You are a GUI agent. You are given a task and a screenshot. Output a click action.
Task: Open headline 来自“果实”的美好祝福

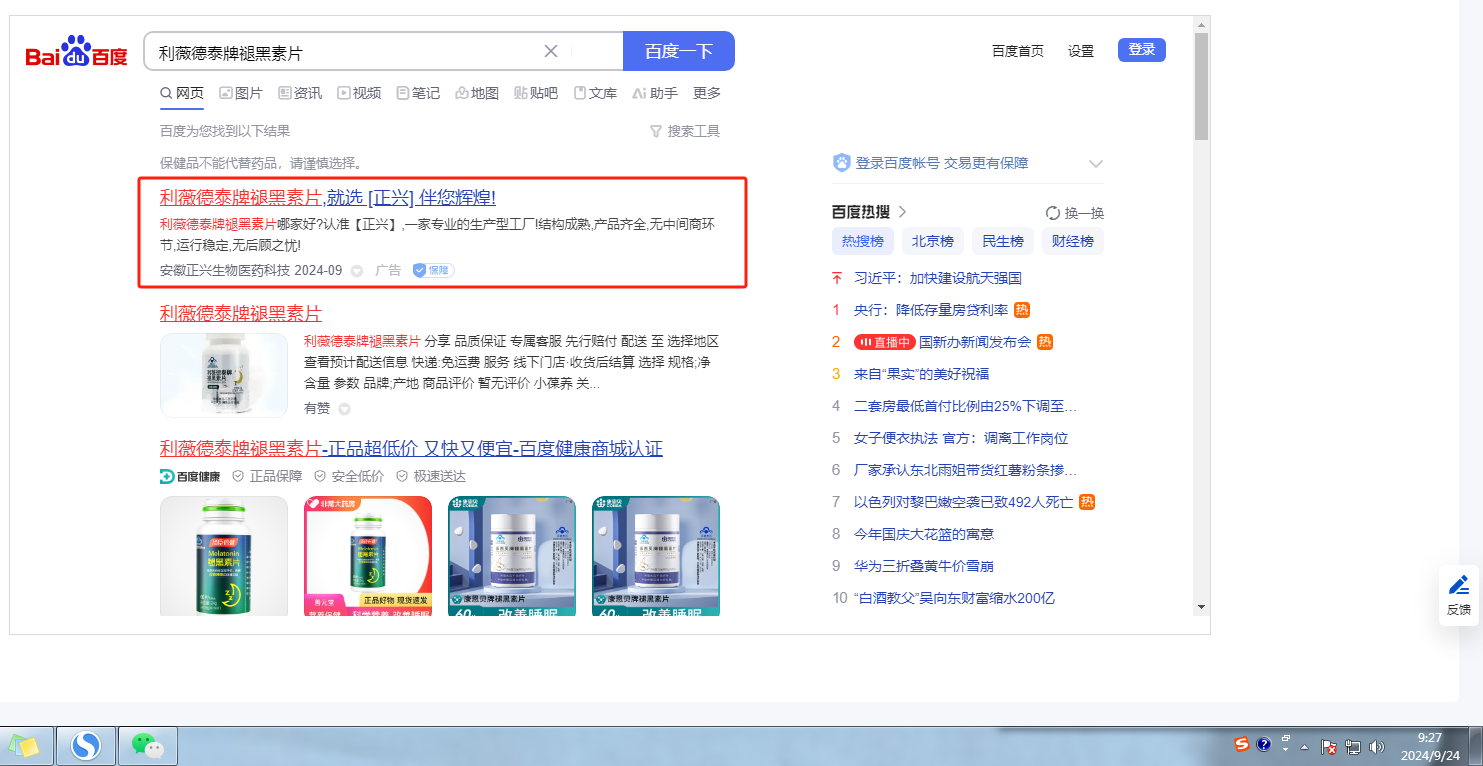(x=921, y=374)
